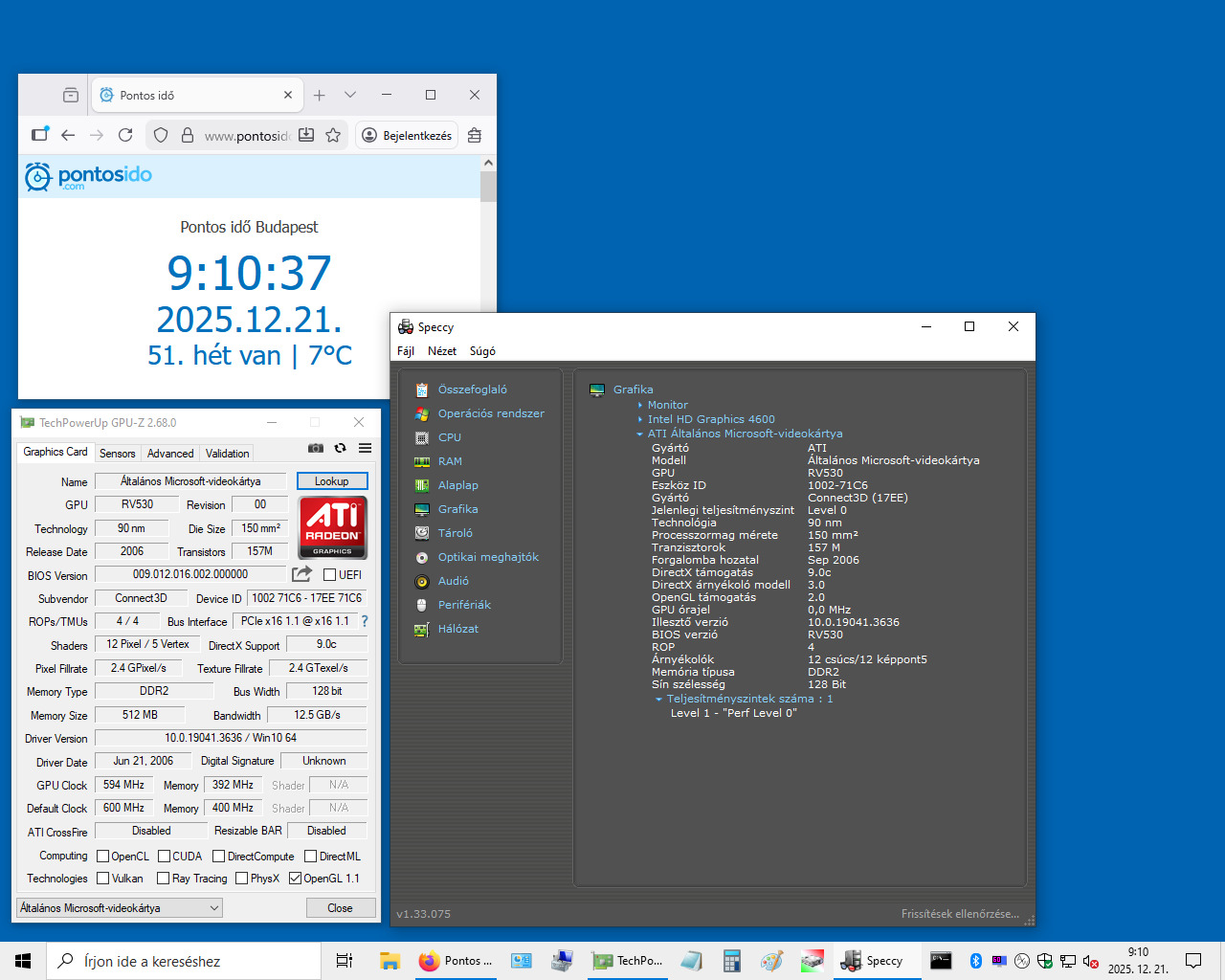Click the Bejelentkezés button in Firefox
Image resolution: width=1225 pixels, height=980 pixels.
407,135
